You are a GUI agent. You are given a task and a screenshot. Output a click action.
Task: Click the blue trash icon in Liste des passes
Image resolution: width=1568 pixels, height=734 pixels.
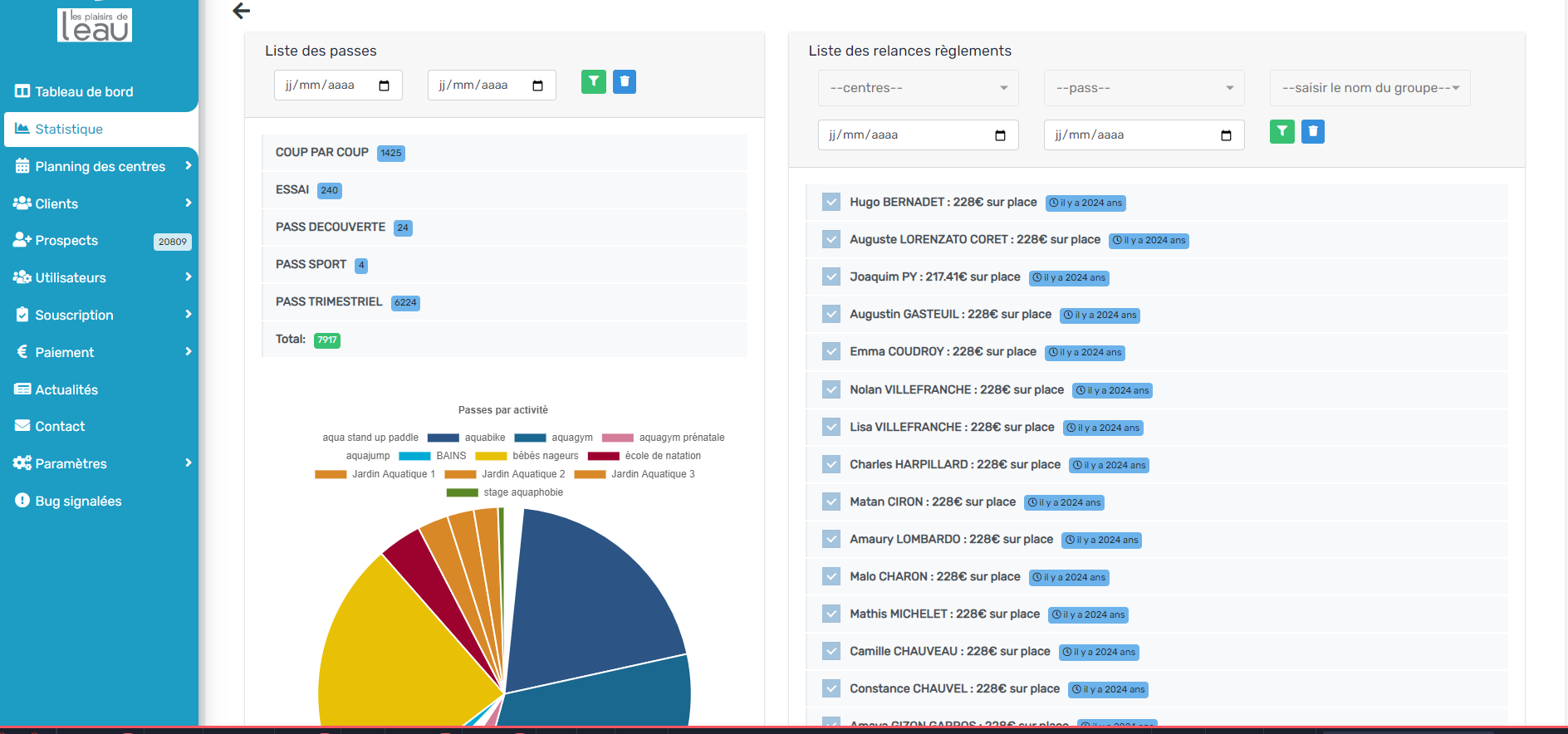625,81
